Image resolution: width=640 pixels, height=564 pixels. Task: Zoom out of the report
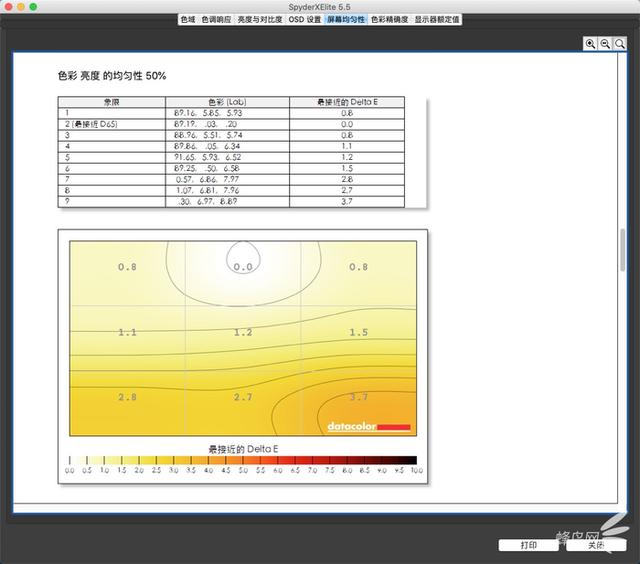pyautogui.click(x=605, y=44)
